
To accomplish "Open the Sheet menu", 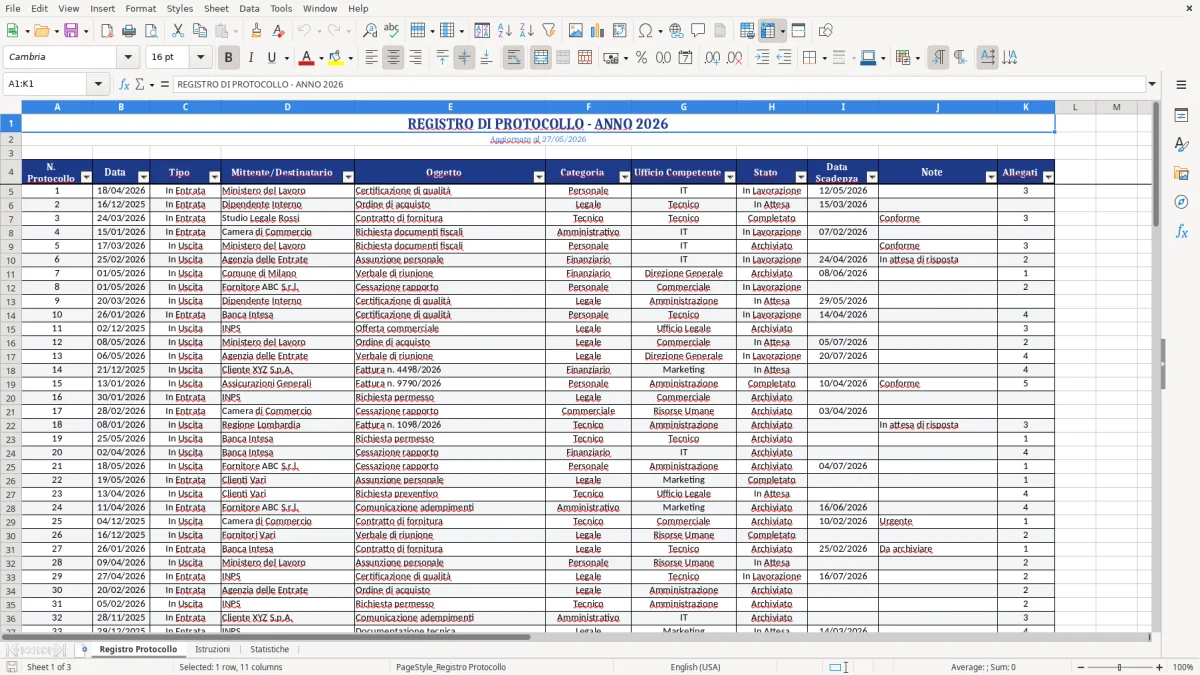I will pos(216,8).
